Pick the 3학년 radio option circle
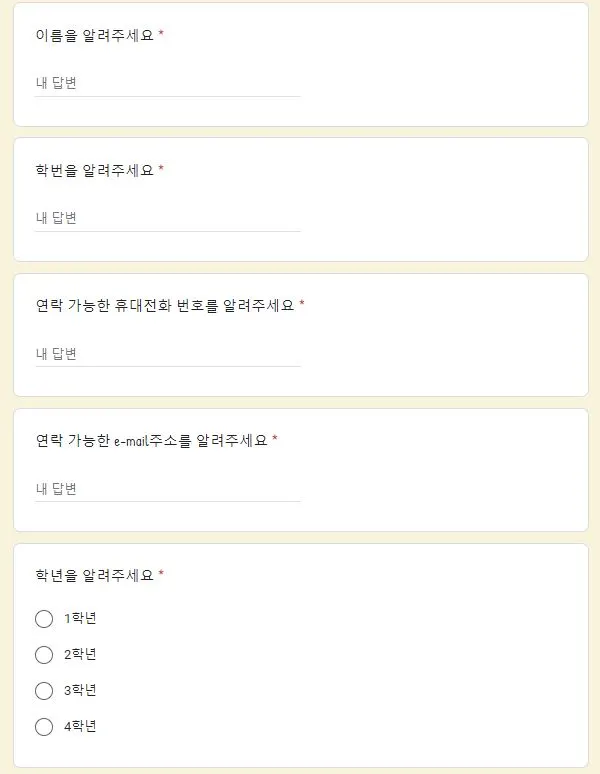 click(44, 691)
